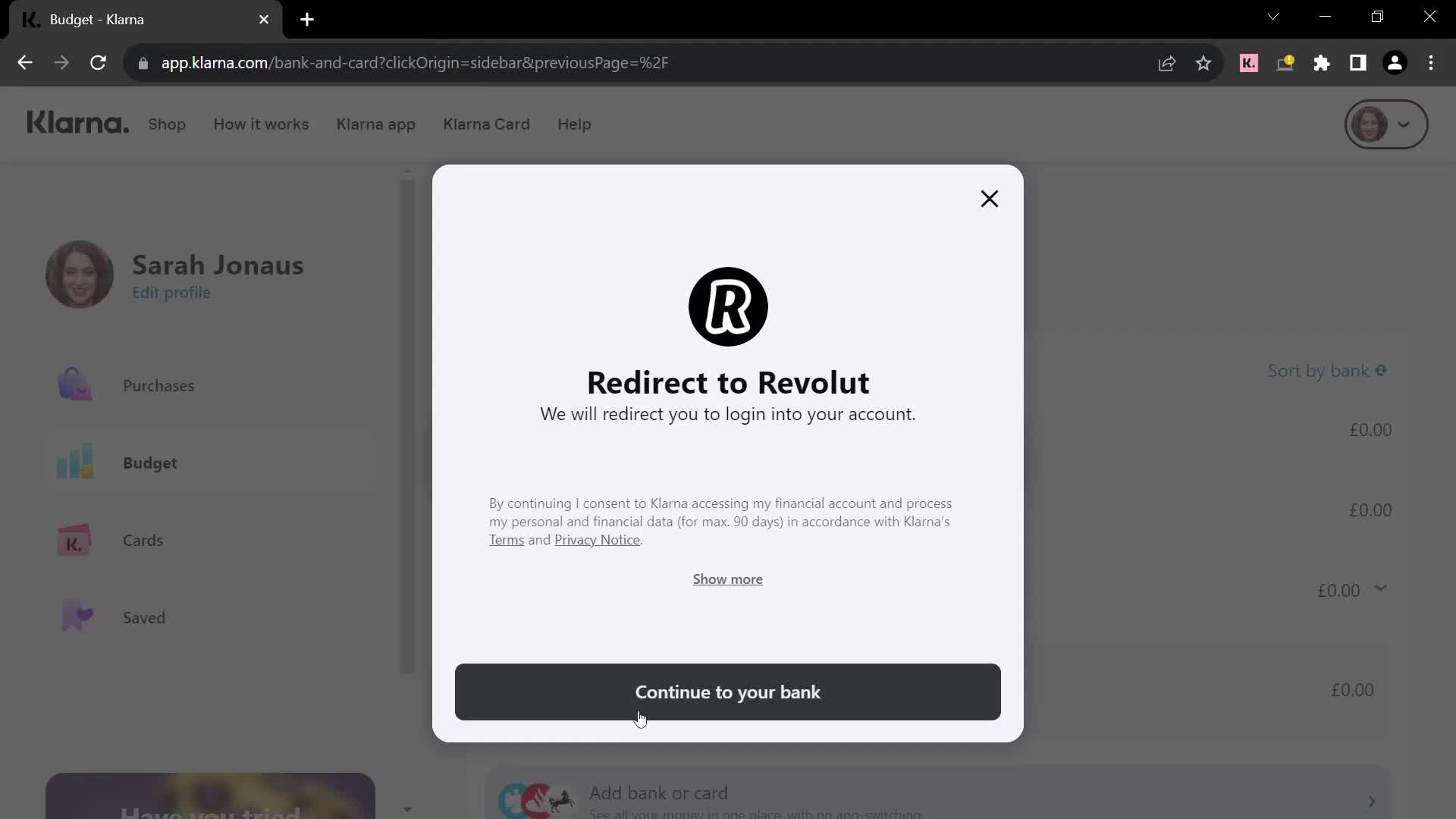View site security lock information
This screenshot has height=819, width=1456.
[143, 63]
